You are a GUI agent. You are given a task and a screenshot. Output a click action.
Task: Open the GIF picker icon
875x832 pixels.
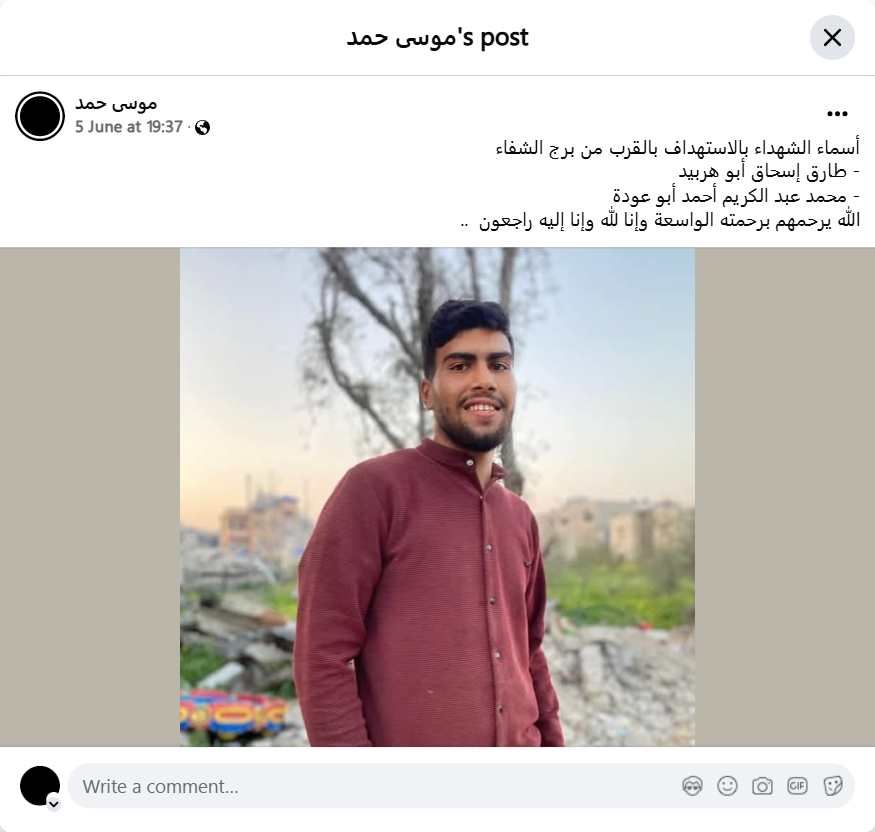coord(797,786)
